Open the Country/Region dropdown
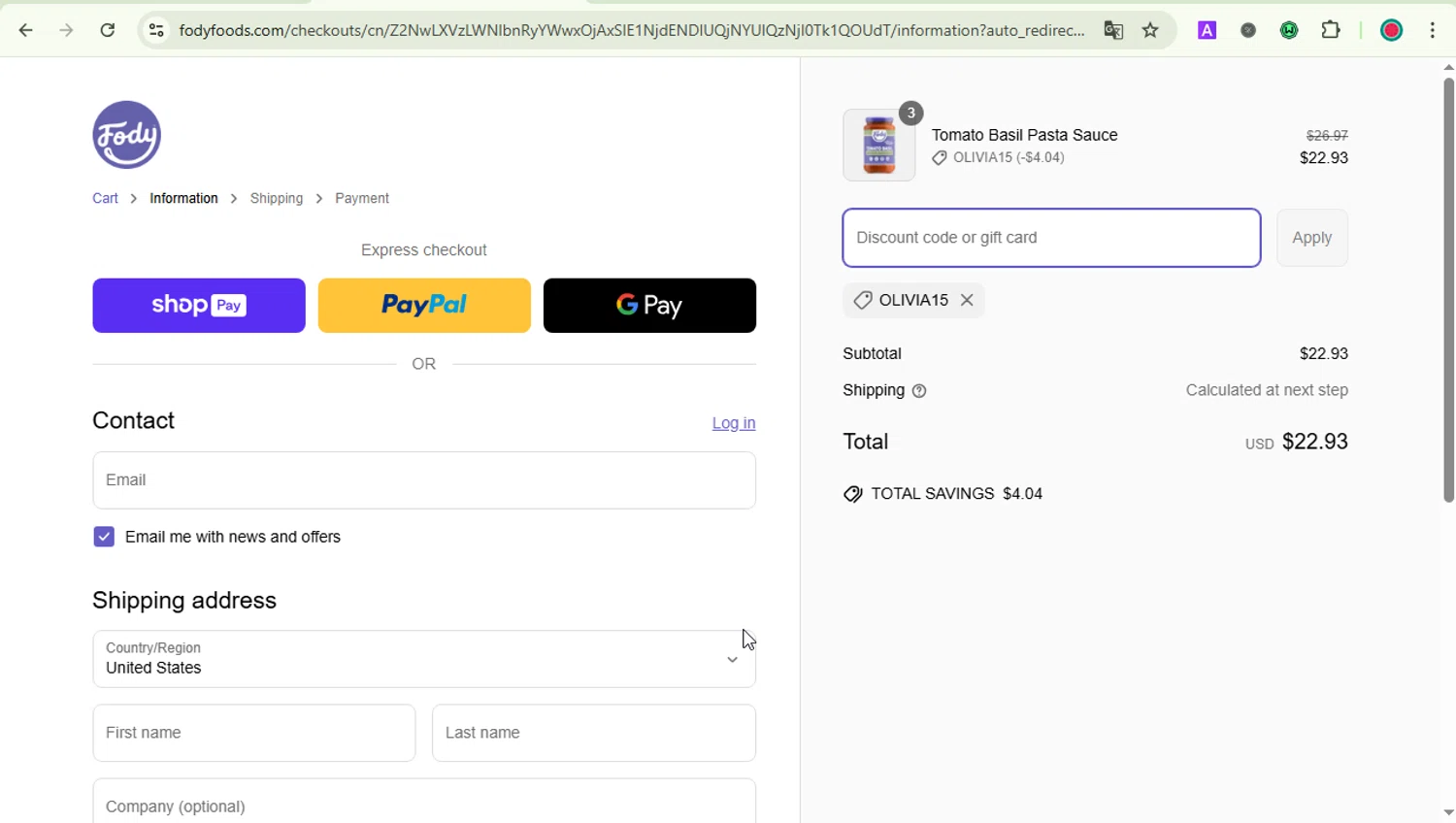 [424, 659]
